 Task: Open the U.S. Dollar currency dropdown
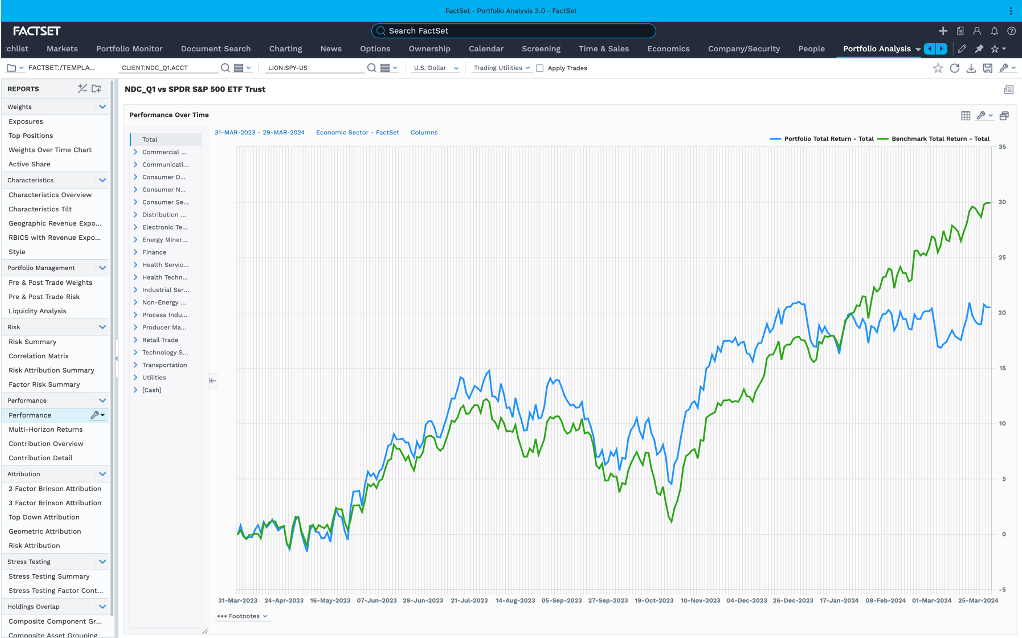pyautogui.click(x=435, y=68)
